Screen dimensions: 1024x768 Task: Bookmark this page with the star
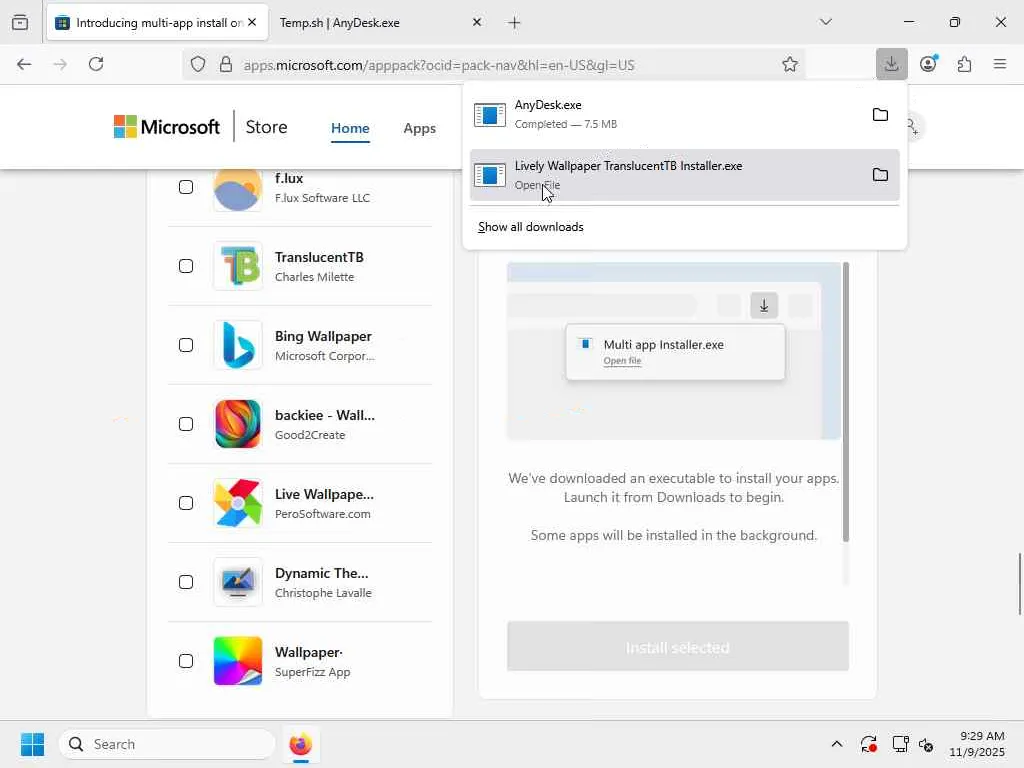[x=790, y=64]
